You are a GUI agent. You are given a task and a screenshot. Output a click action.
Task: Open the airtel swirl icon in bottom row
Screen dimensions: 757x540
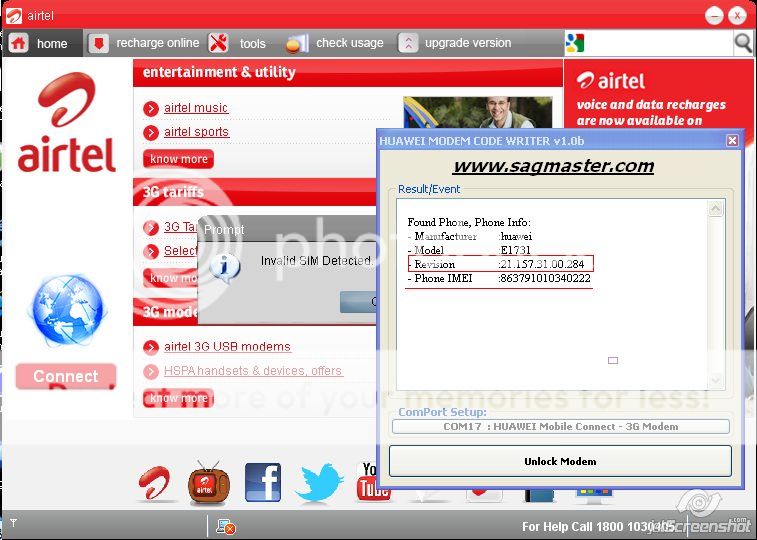[x=154, y=483]
